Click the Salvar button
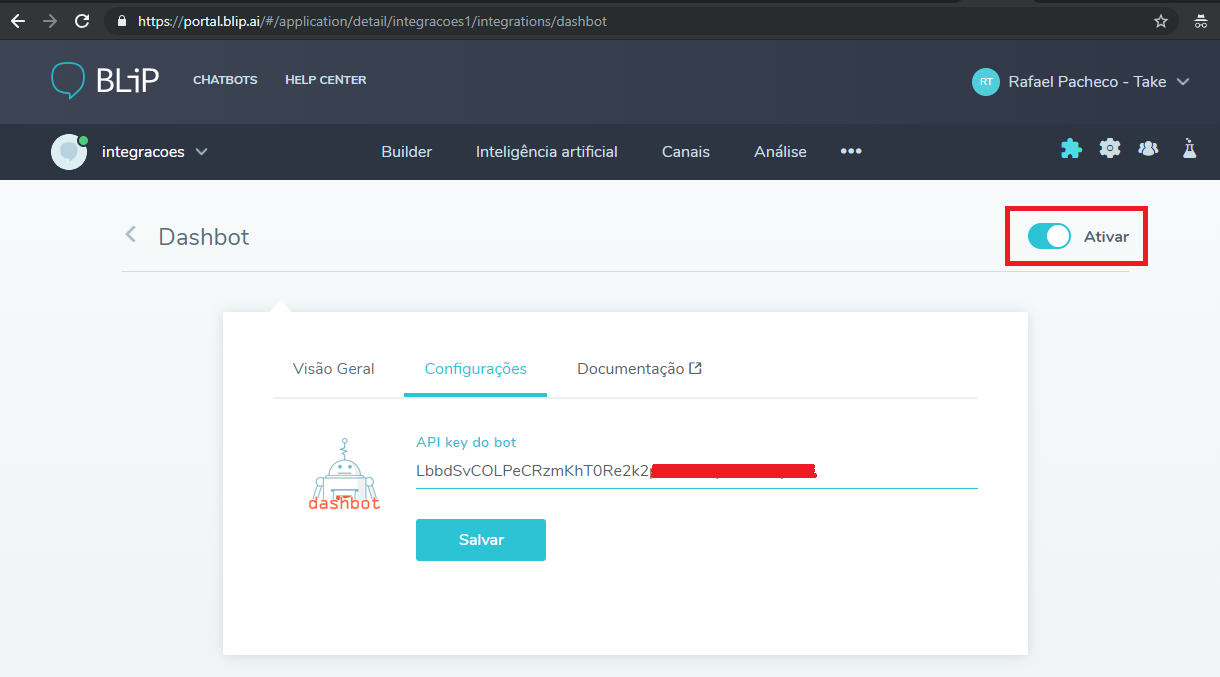1220x677 pixels. 481,540
